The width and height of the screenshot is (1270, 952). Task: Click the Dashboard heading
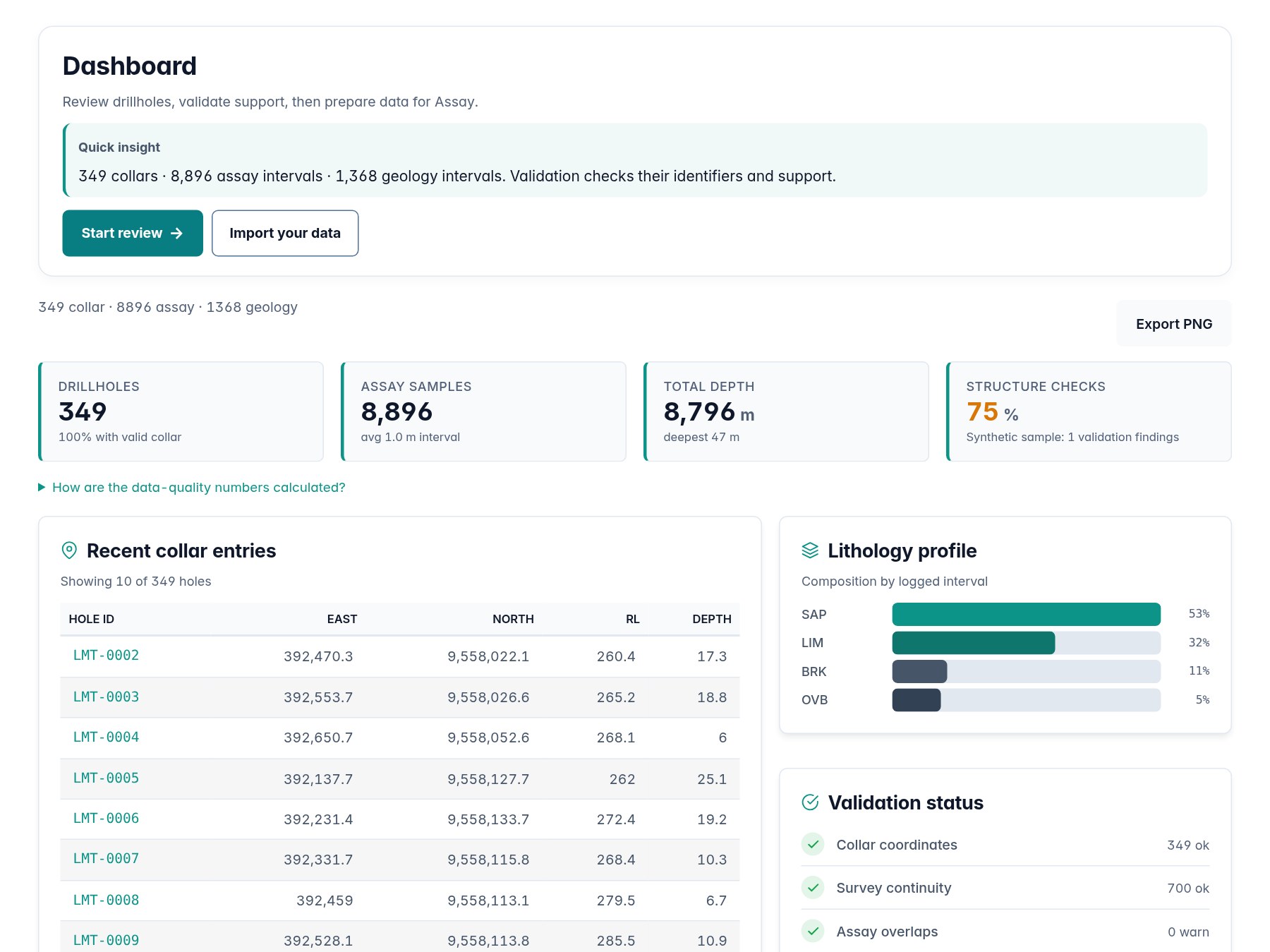130,66
